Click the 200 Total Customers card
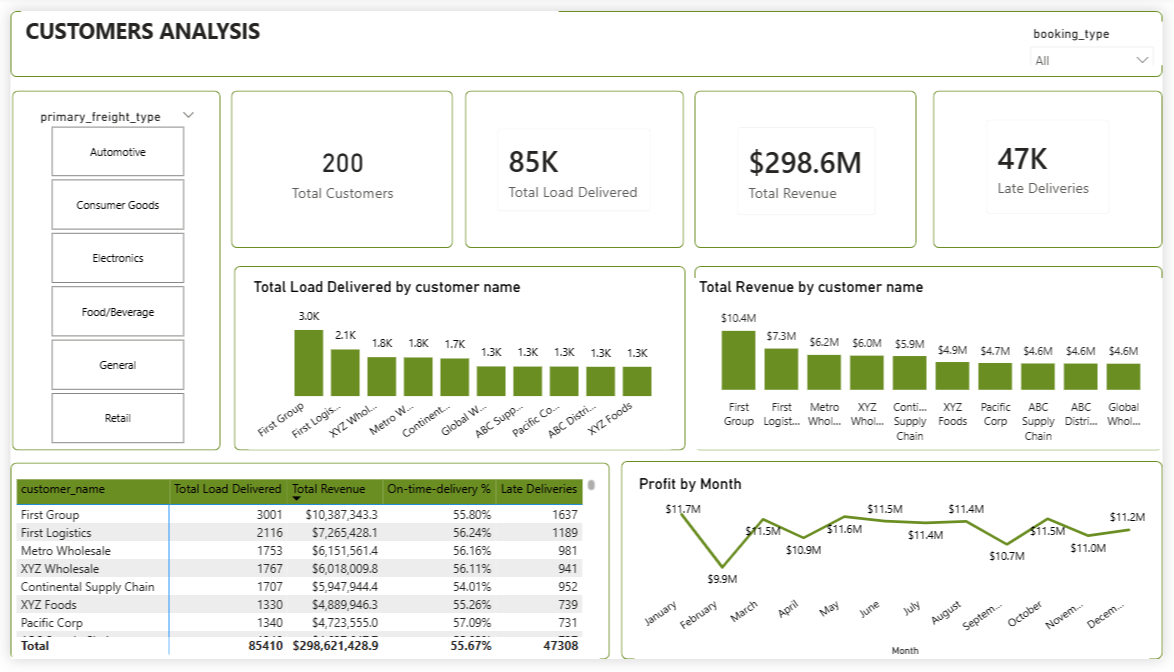 [342, 170]
